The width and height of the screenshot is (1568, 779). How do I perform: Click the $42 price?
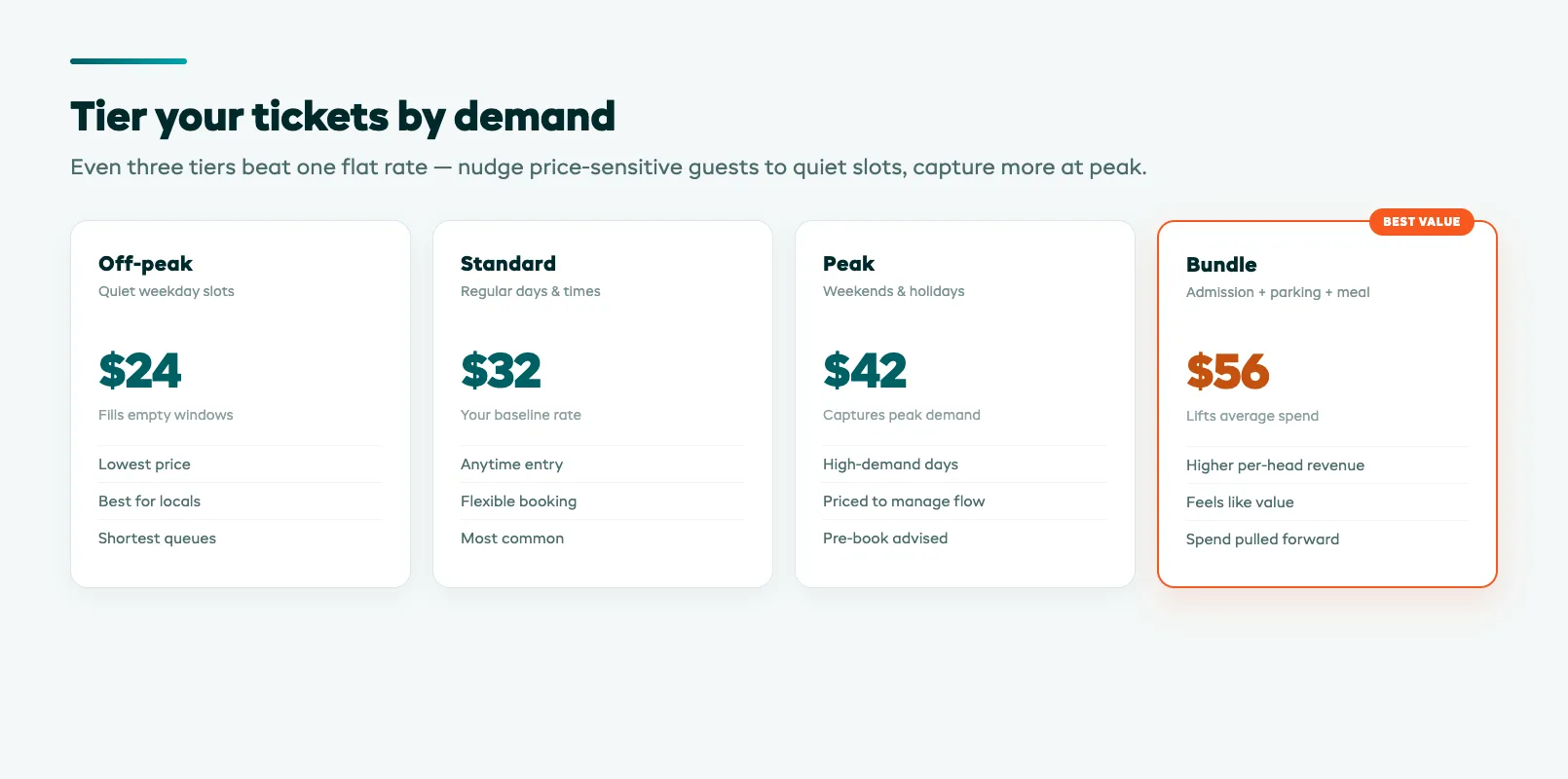click(x=865, y=371)
